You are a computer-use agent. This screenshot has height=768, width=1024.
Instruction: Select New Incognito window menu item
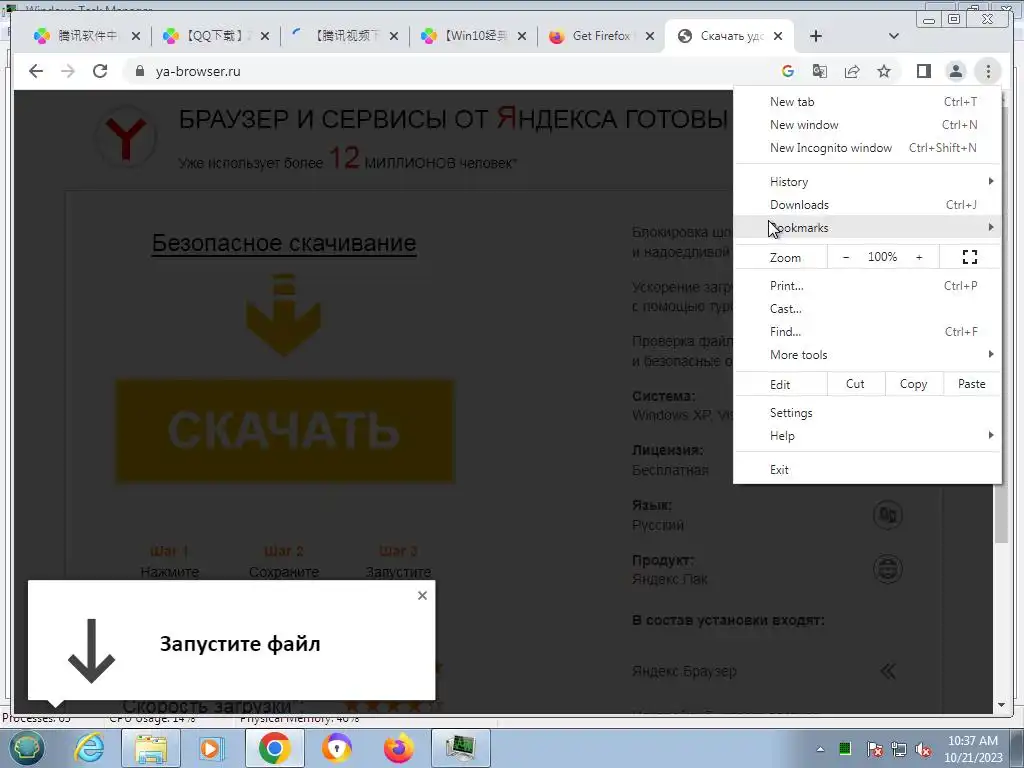pos(867,148)
